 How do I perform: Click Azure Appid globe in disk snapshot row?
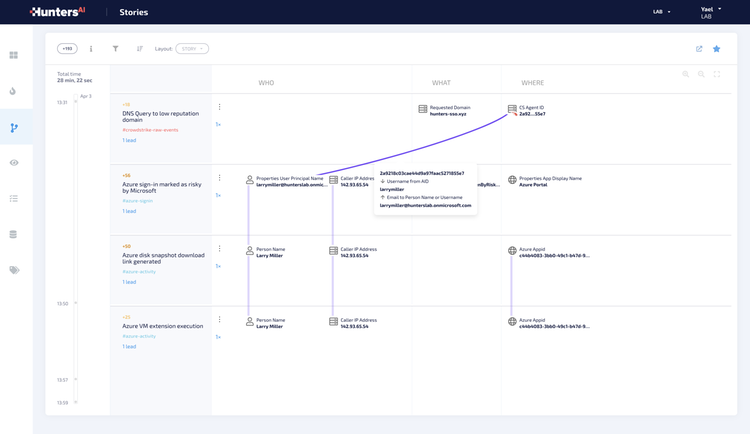[512, 251]
